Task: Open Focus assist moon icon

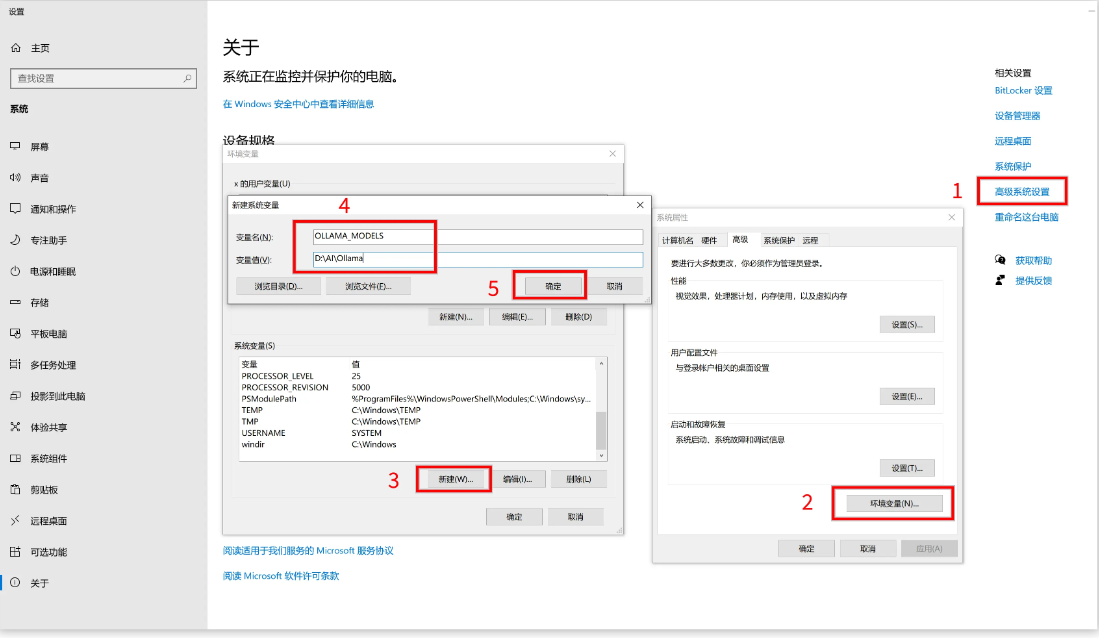Action: tap(15, 240)
